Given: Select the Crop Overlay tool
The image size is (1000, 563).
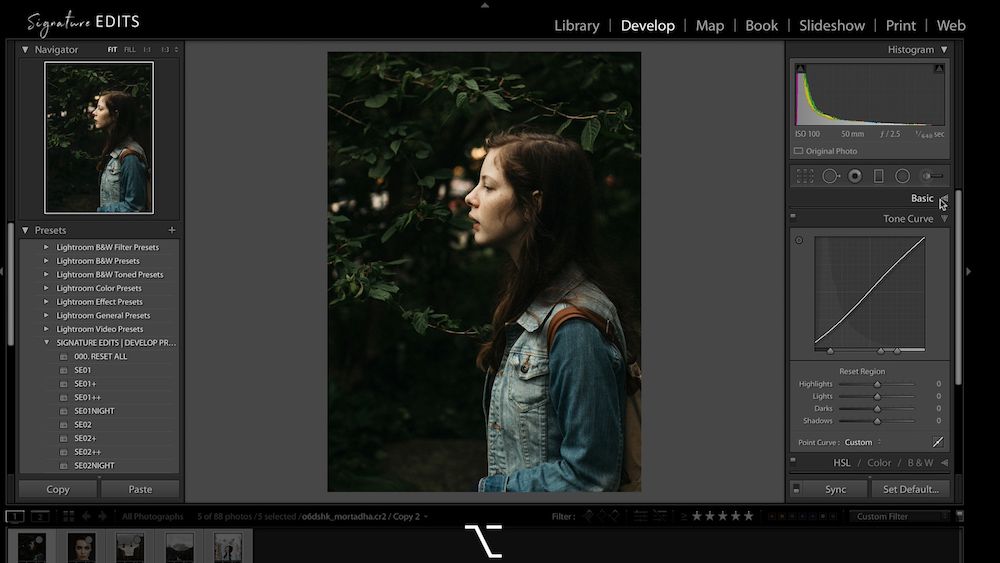Looking at the screenshot, I should point(805,176).
